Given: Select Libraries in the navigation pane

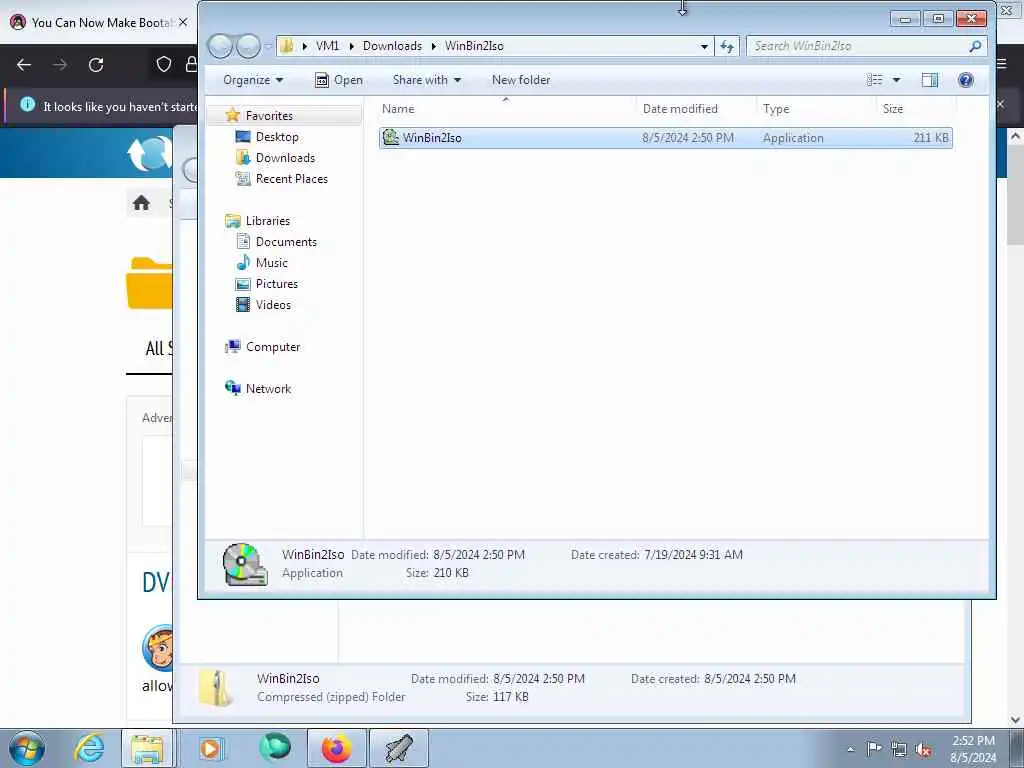Looking at the screenshot, I should pos(268,221).
